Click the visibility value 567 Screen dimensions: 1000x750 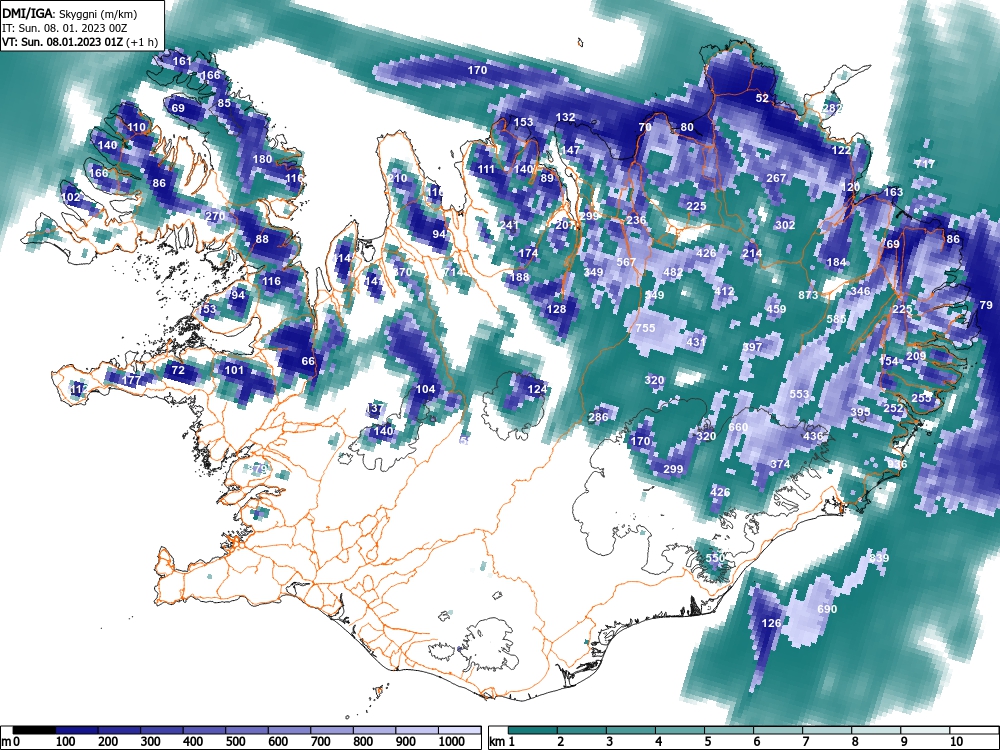point(626,262)
